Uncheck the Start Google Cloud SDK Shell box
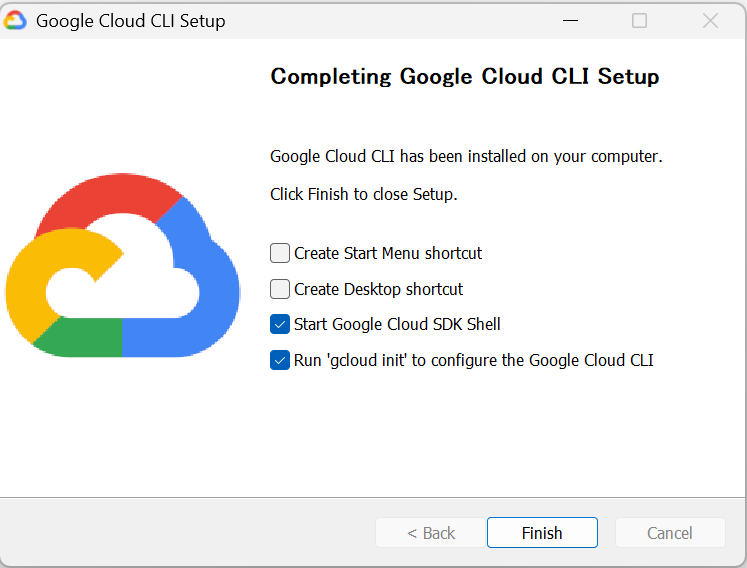The image size is (747, 568). click(x=280, y=325)
